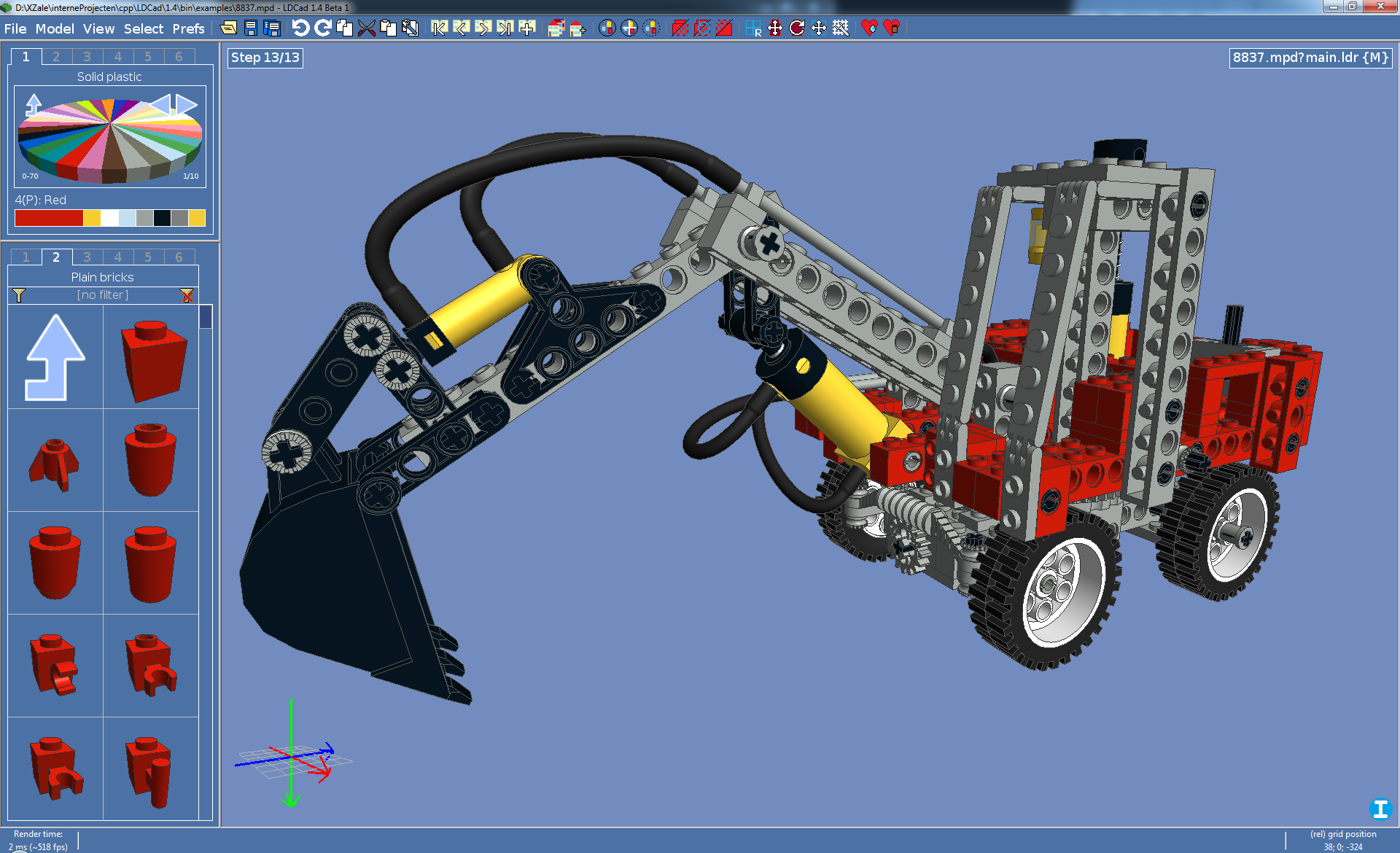Click the dashed-circle color icon
Image resolution: width=1400 pixels, height=853 pixels.
click(651, 28)
